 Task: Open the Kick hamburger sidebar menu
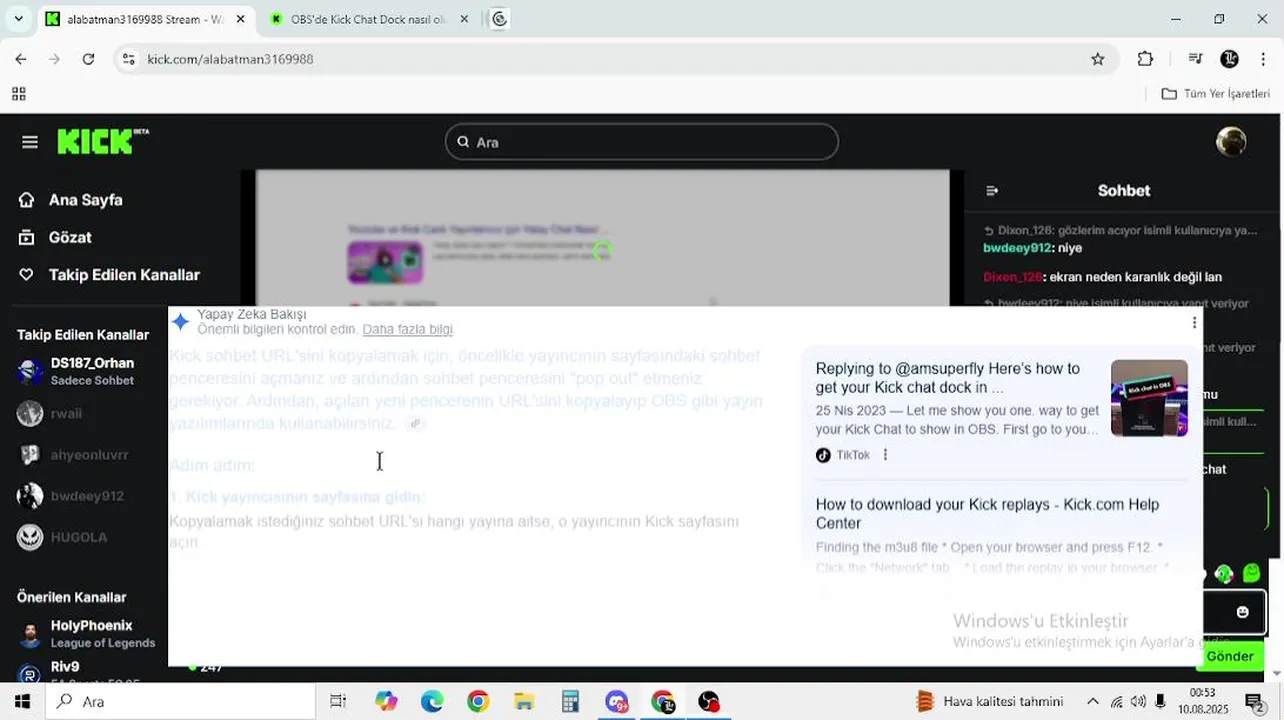click(30, 142)
